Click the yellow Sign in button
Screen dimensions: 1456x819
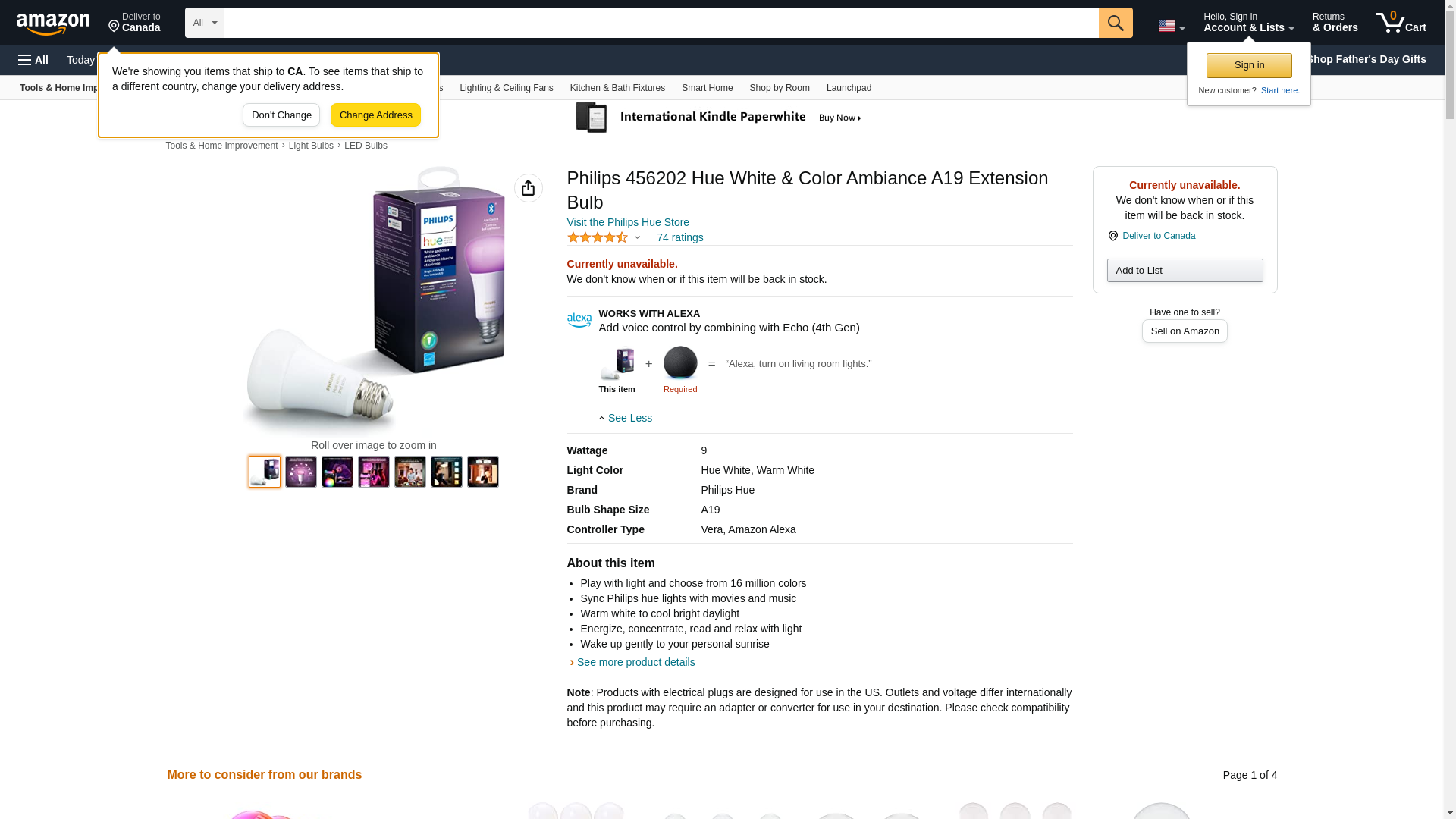coord(1248,65)
